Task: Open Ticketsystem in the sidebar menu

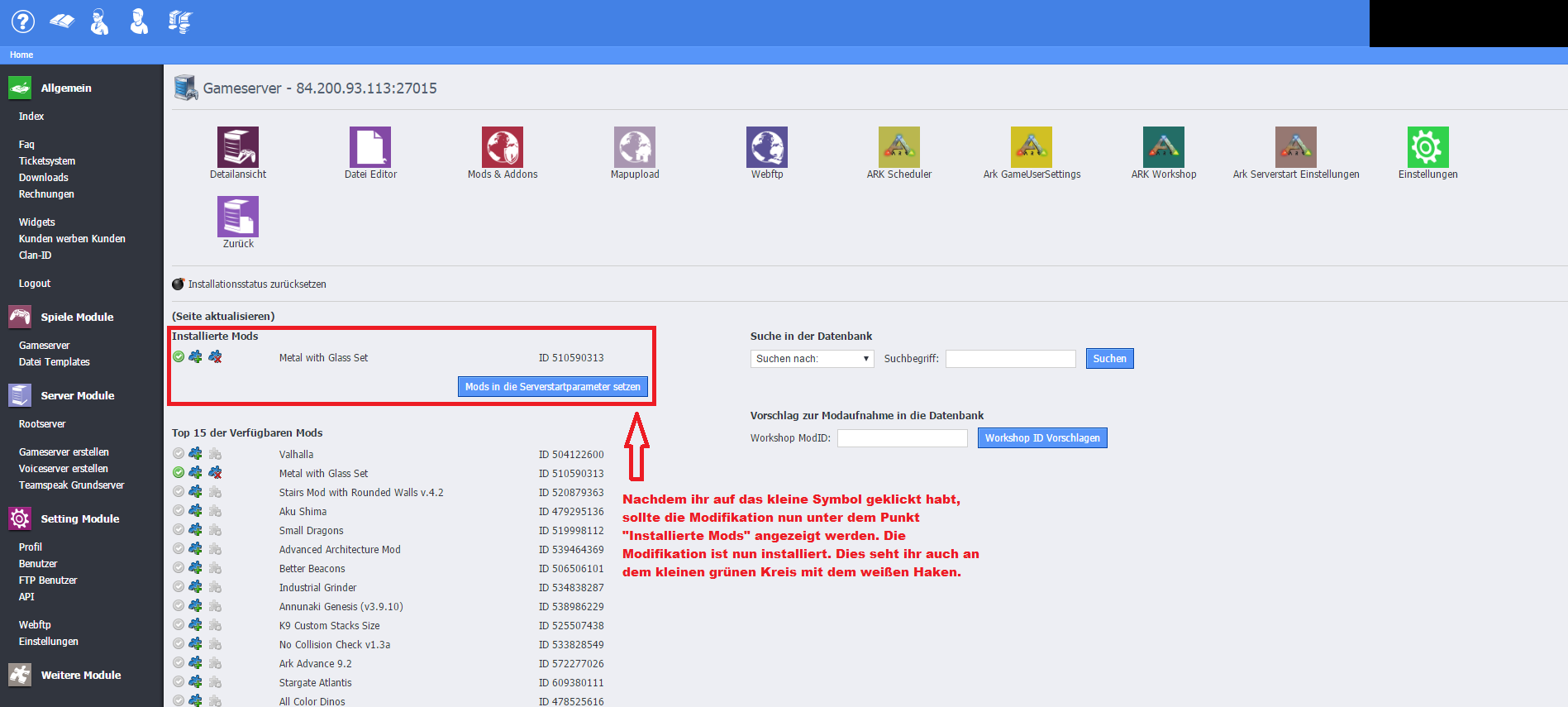Action: [x=47, y=161]
